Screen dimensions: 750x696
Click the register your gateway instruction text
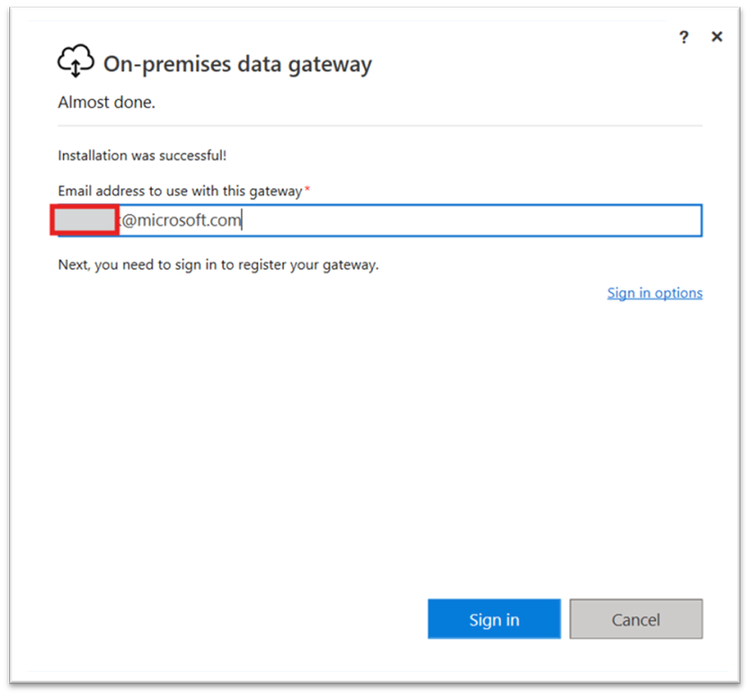point(218,266)
